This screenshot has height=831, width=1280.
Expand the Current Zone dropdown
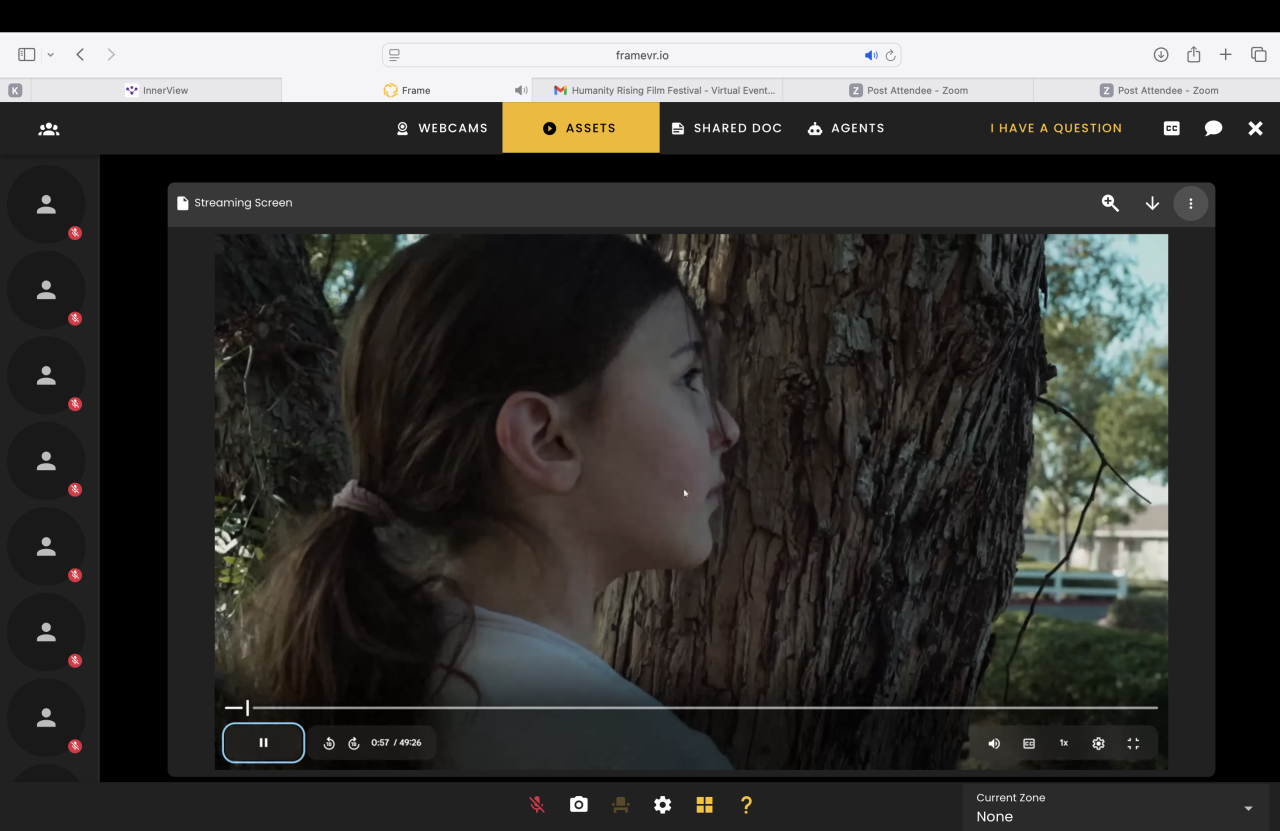click(1247, 808)
